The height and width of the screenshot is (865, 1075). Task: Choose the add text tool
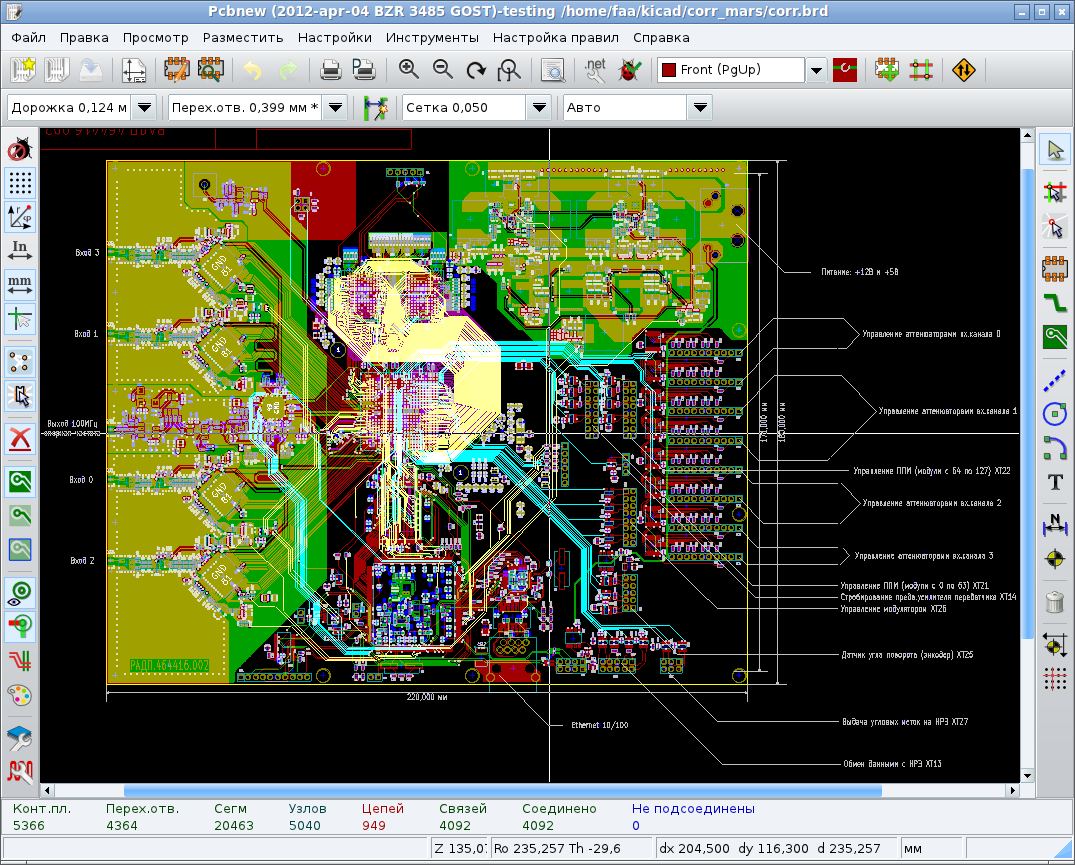tap(1054, 482)
